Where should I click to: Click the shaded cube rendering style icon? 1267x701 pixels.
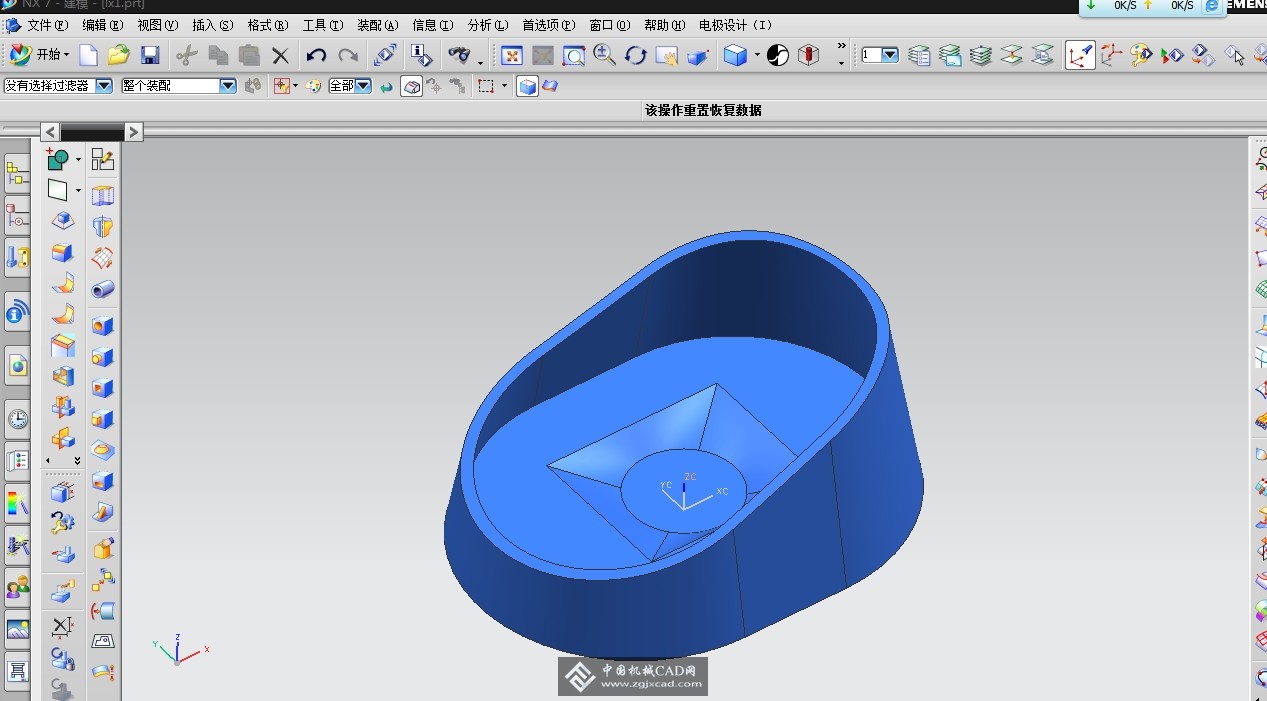(735, 56)
